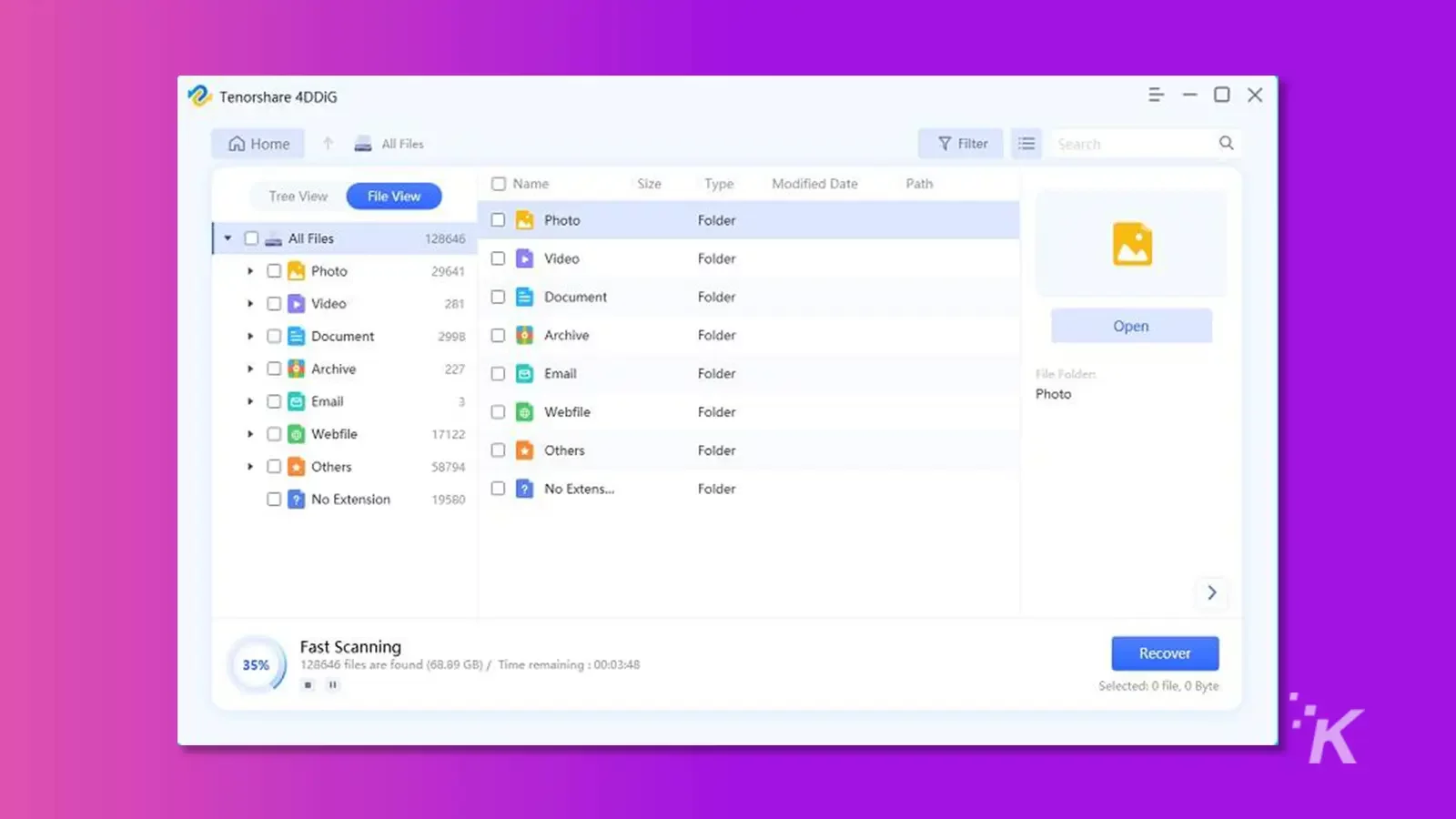Image resolution: width=1456 pixels, height=819 pixels.
Task: Tick the Others row checkbox in file list
Action: pos(498,450)
